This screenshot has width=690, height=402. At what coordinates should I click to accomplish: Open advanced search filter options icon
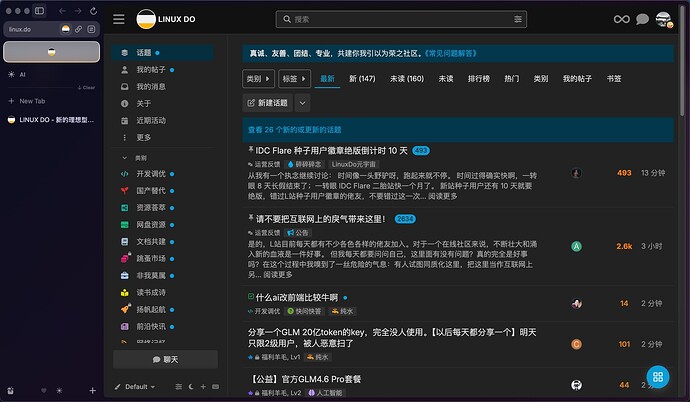[518, 19]
